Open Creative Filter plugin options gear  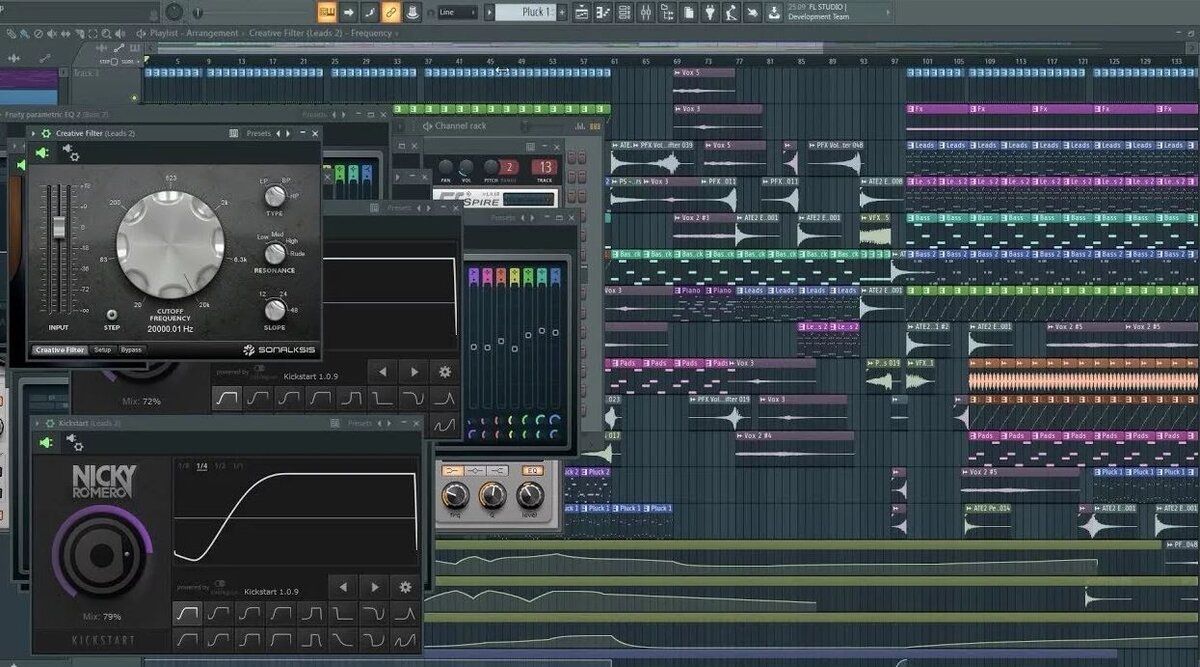pyautogui.click(x=45, y=133)
